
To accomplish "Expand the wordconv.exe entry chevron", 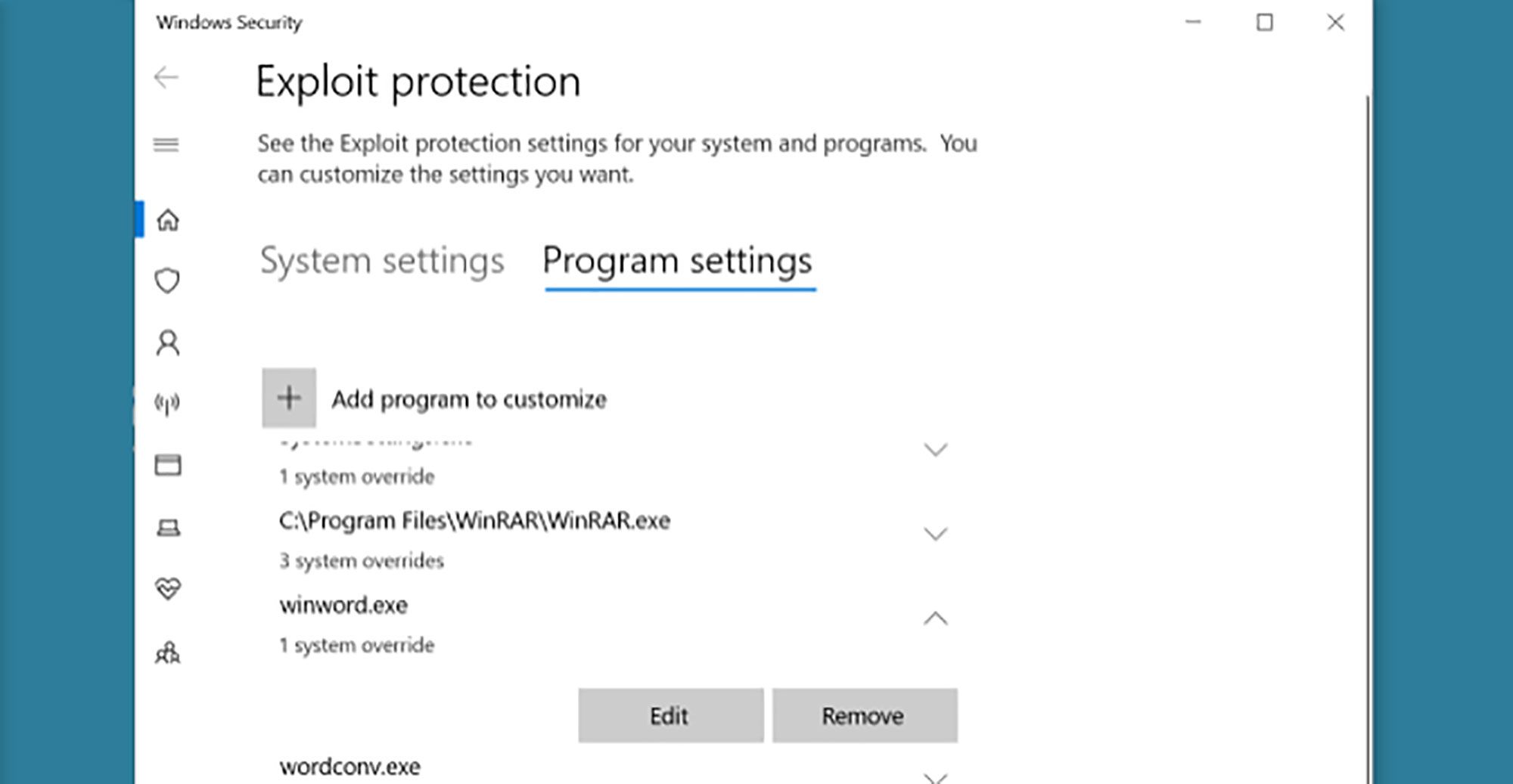I will coord(936,776).
